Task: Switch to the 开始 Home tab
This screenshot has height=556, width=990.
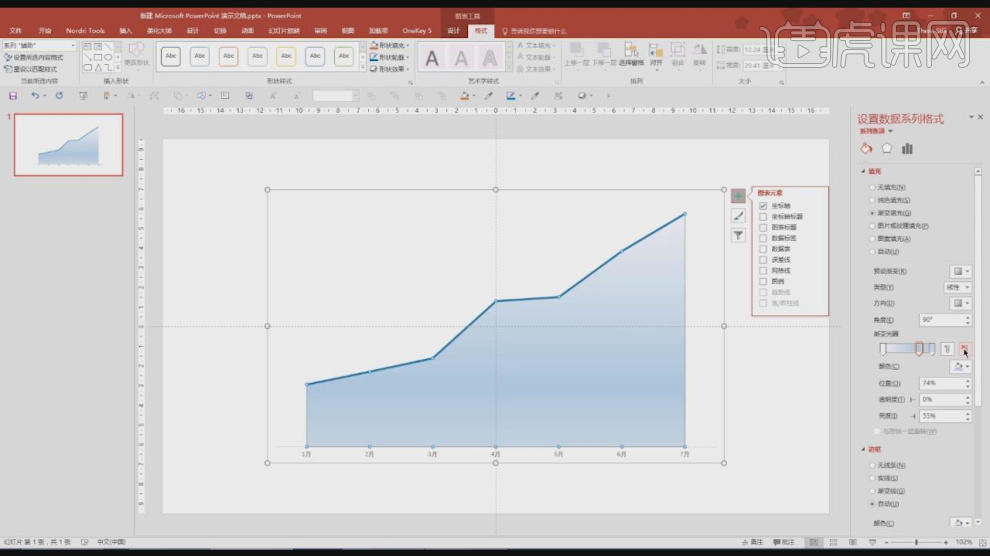Action: pyautogui.click(x=44, y=30)
